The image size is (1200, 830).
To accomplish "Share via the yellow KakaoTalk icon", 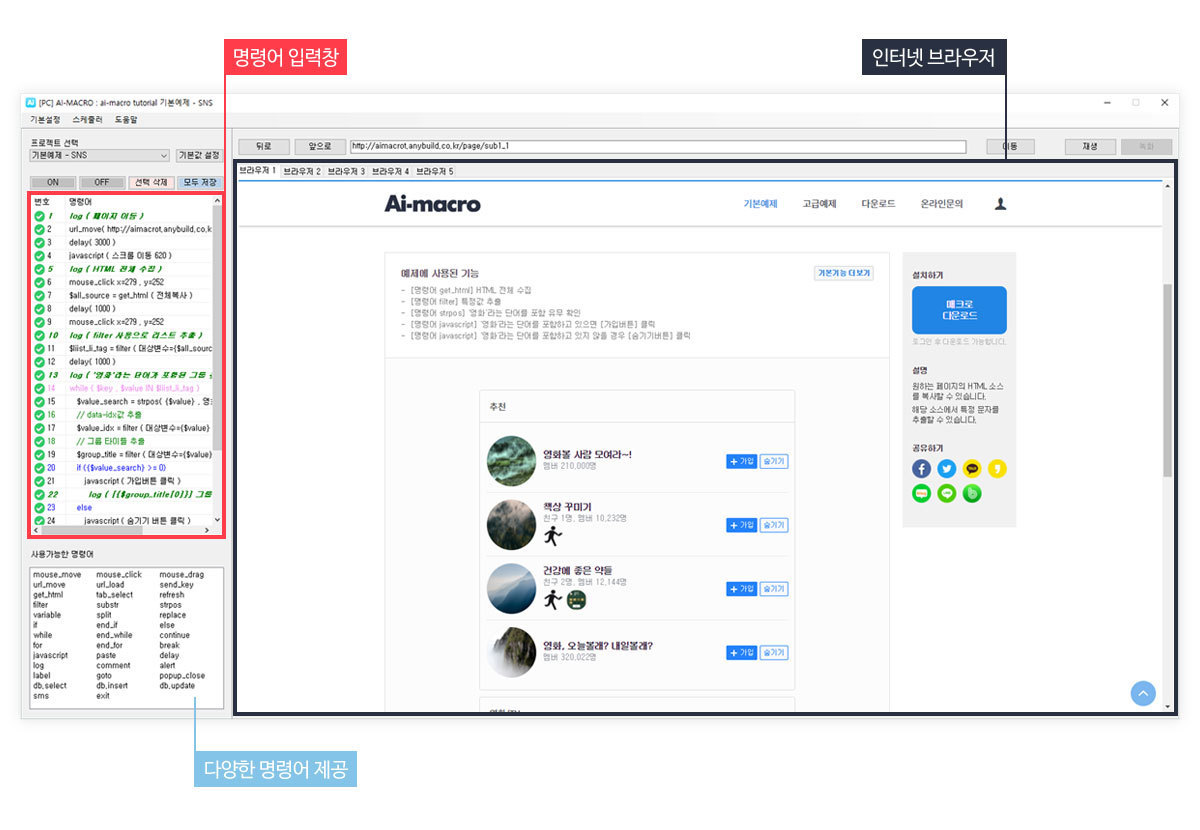I will (x=972, y=468).
